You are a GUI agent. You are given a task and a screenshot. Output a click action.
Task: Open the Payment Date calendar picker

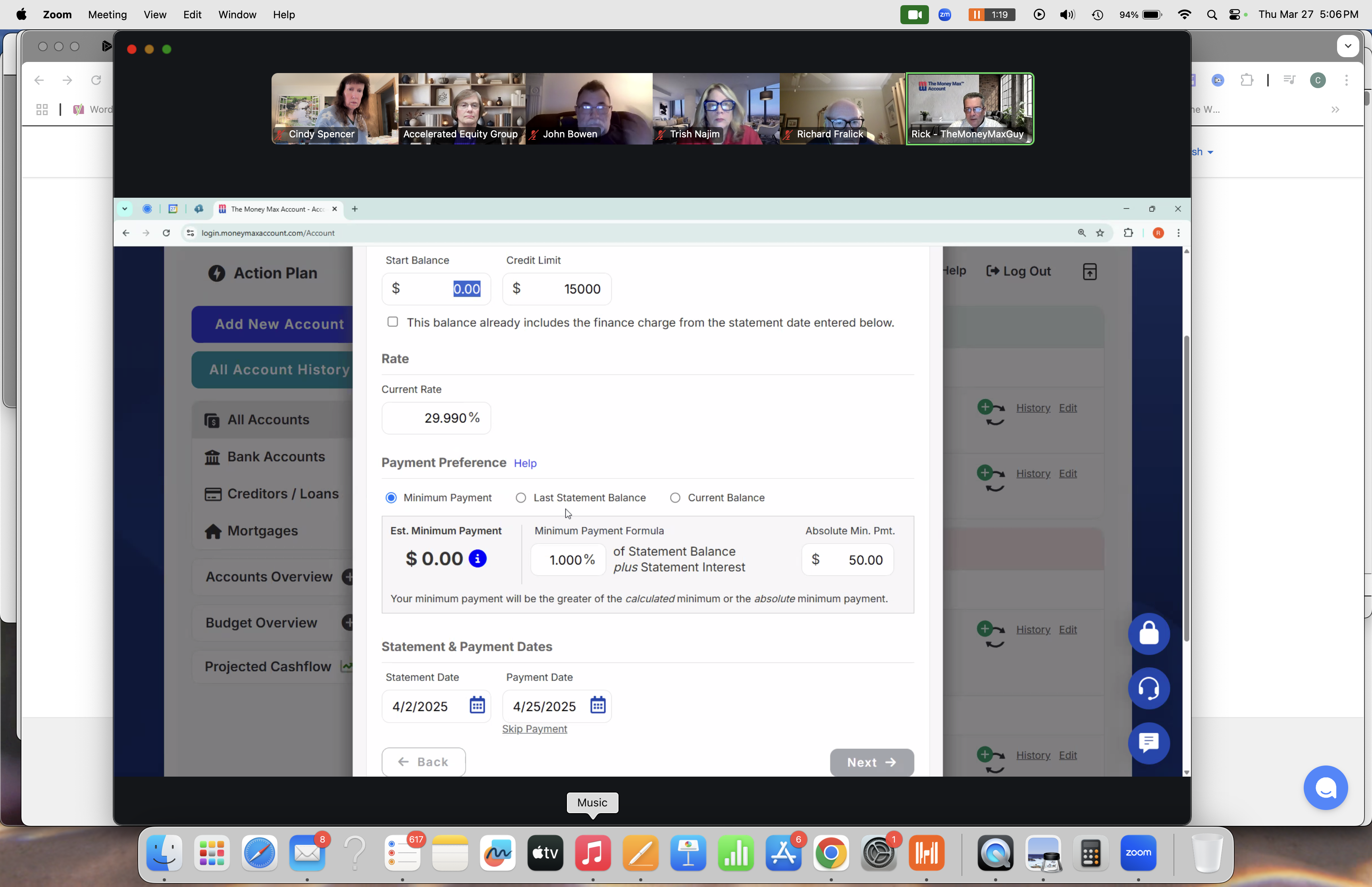click(597, 705)
